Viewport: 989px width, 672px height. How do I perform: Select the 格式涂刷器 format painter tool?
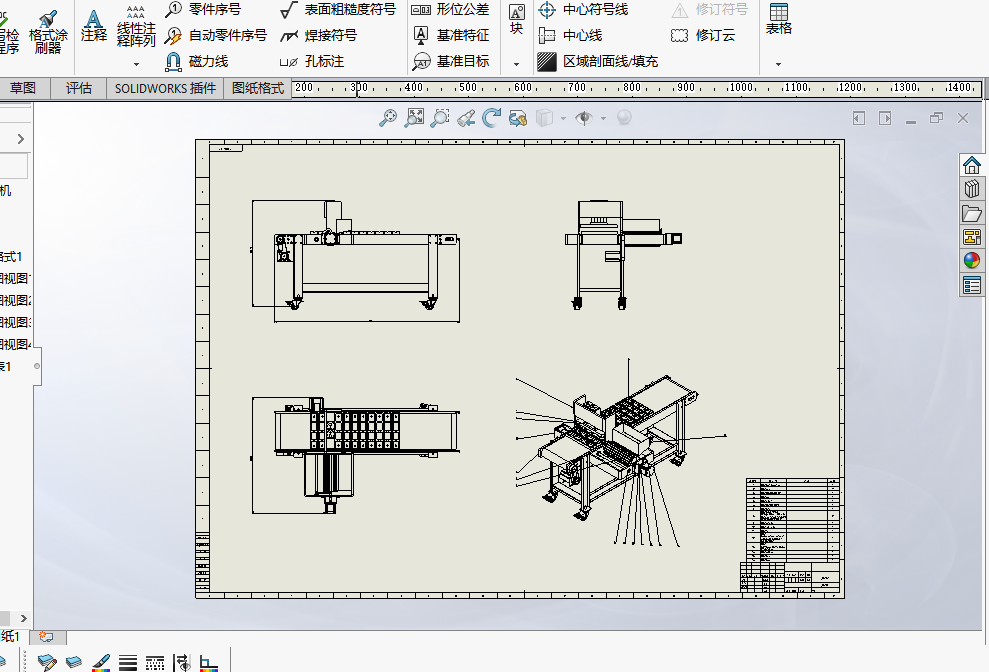point(48,32)
